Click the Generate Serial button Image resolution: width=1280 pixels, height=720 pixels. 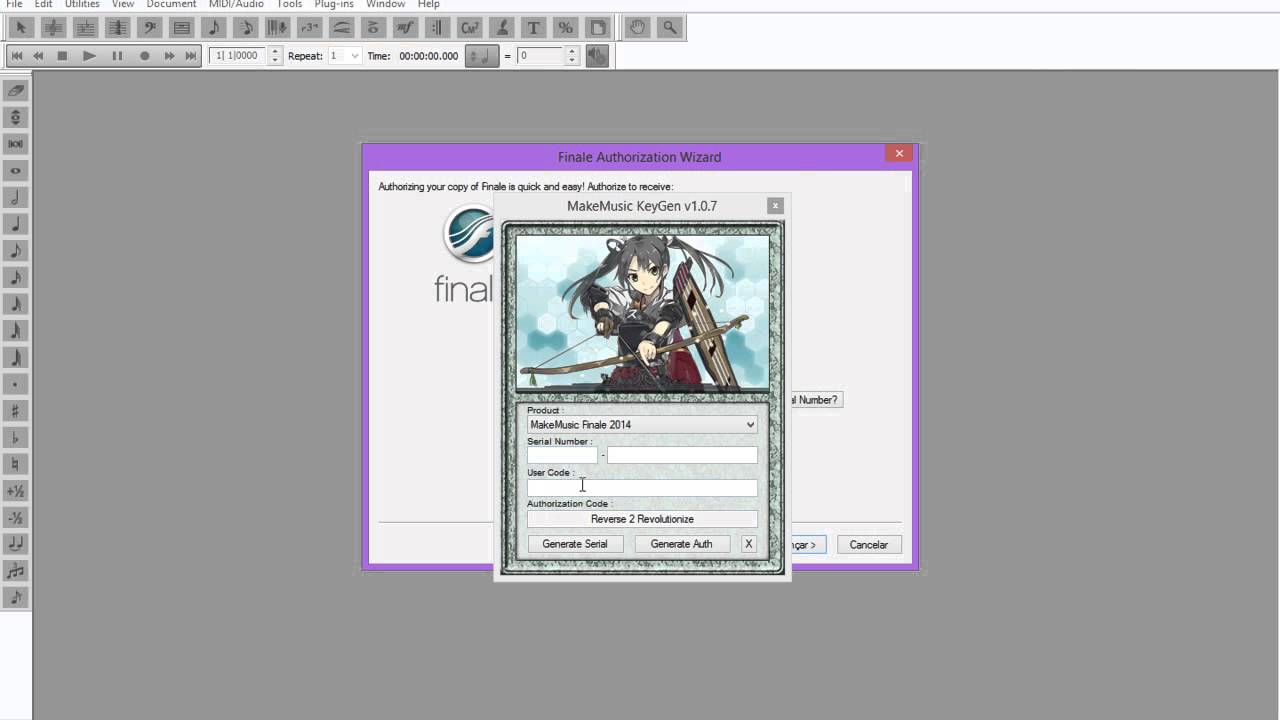click(x=575, y=544)
